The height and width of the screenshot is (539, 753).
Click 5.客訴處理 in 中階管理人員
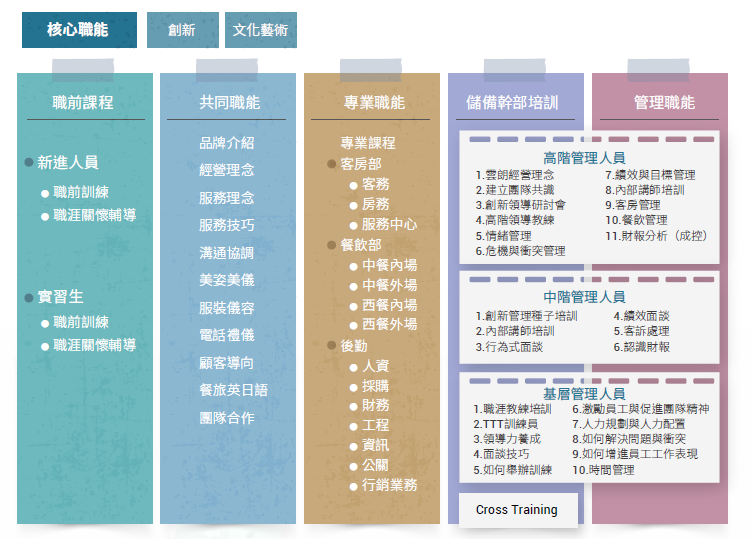pyautogui.click(x=642, y=331)
